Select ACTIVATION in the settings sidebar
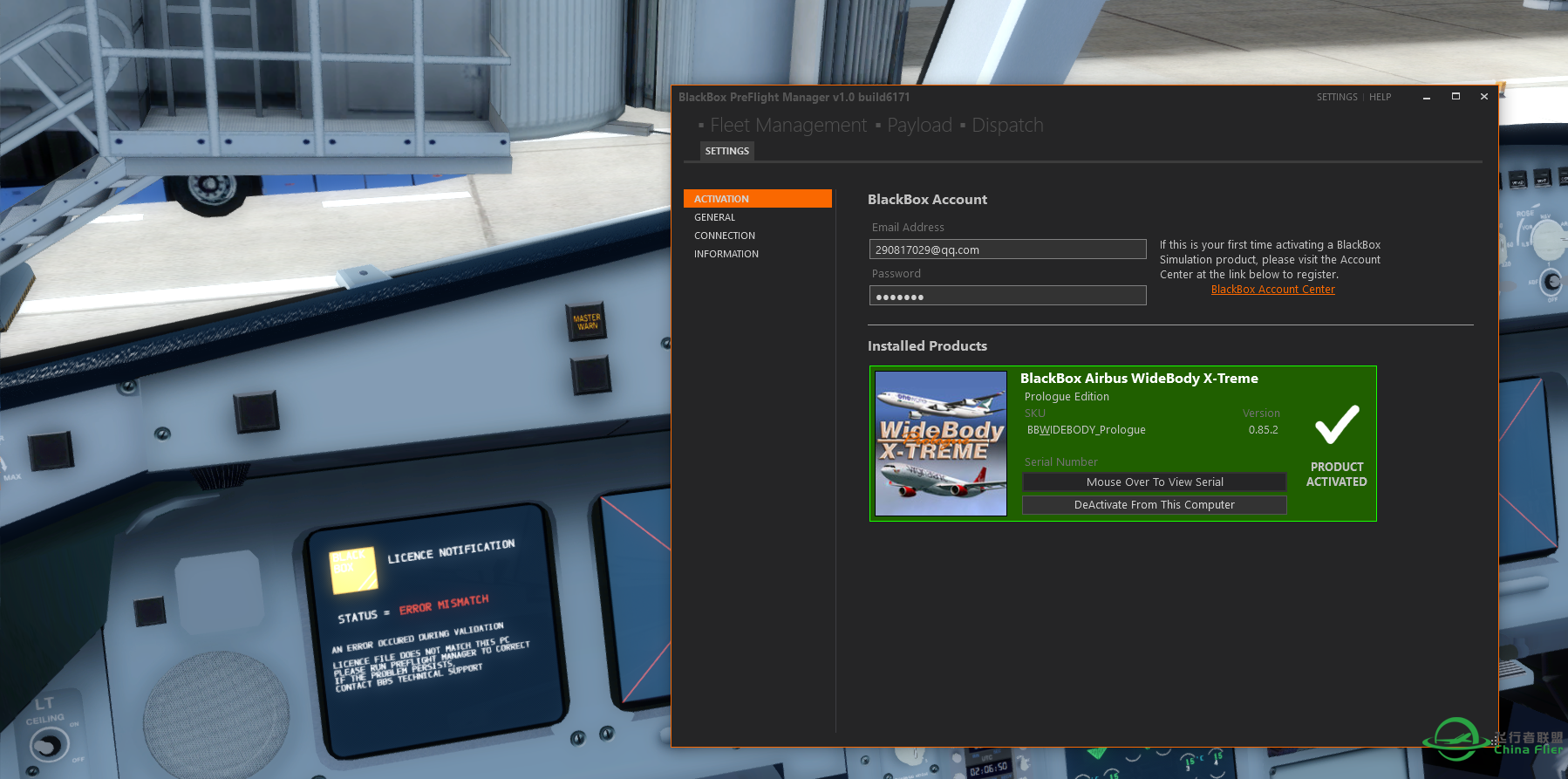The width and height of the screenshot is (1568, 779). (757, 199)
